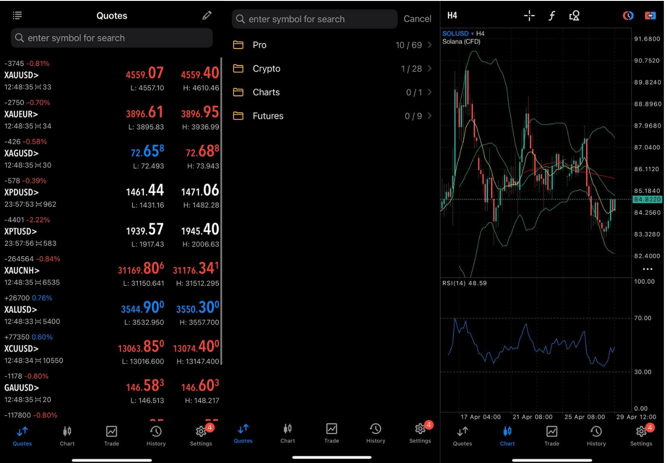Select the XAUEUR quote row
667x463 pixels.
point(111,115)
